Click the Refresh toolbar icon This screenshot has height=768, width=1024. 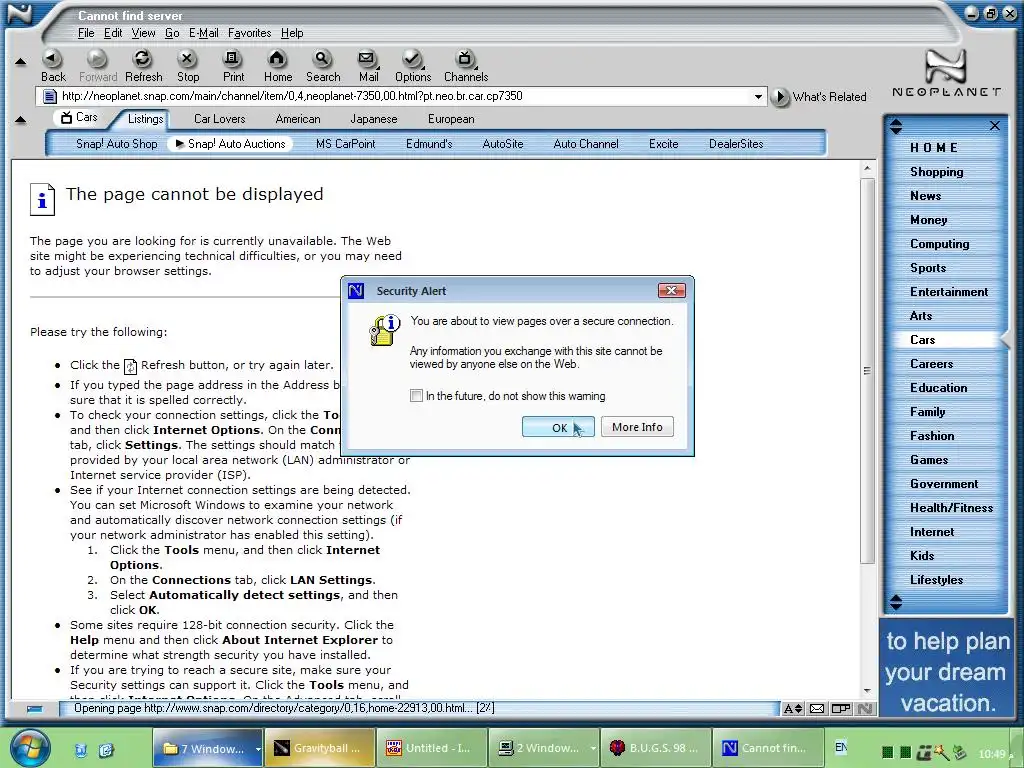pyautogui.click(x=142, y=60)
